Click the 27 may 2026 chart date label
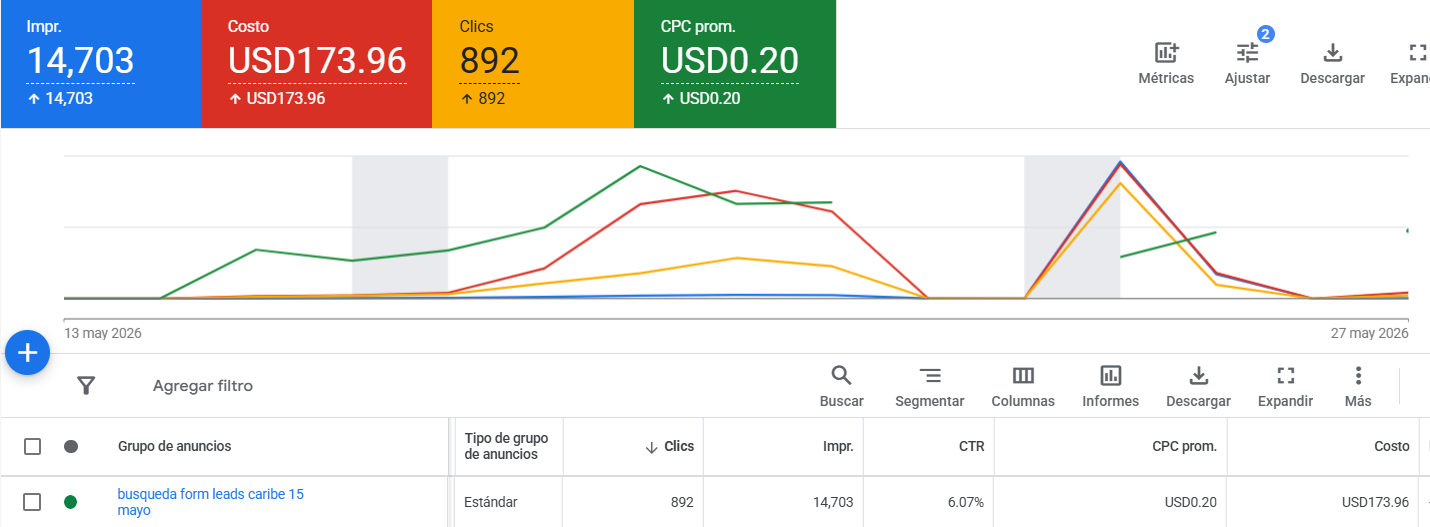 click(1369, 333)
